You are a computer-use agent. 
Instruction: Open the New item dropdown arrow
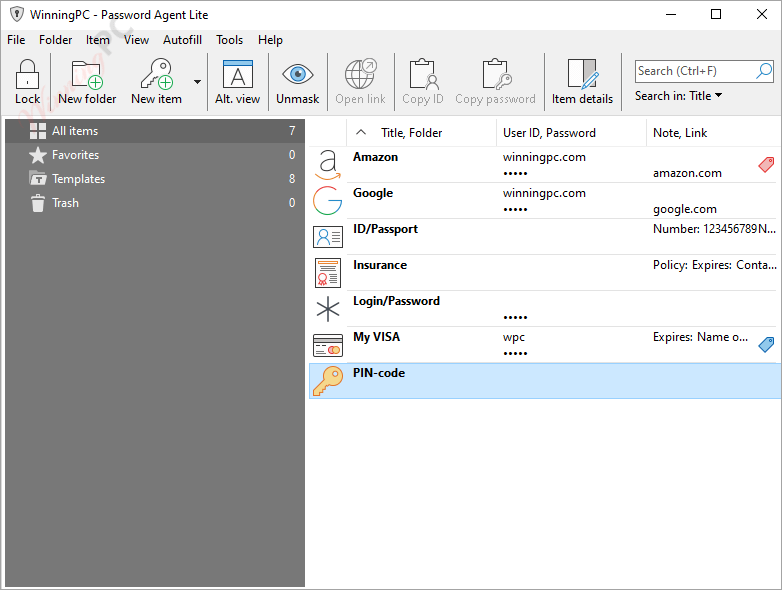click(197, 82)
